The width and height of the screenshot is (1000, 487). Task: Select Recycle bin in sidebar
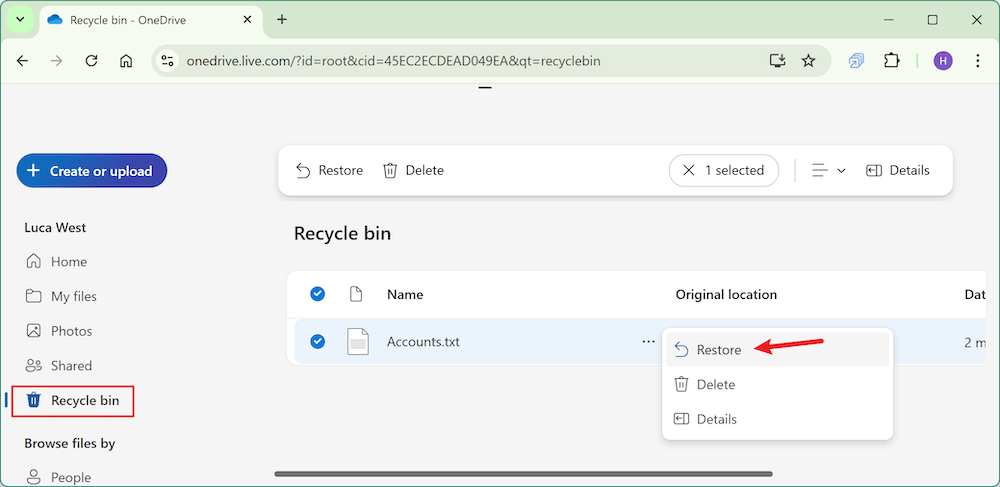coord(72,401)
